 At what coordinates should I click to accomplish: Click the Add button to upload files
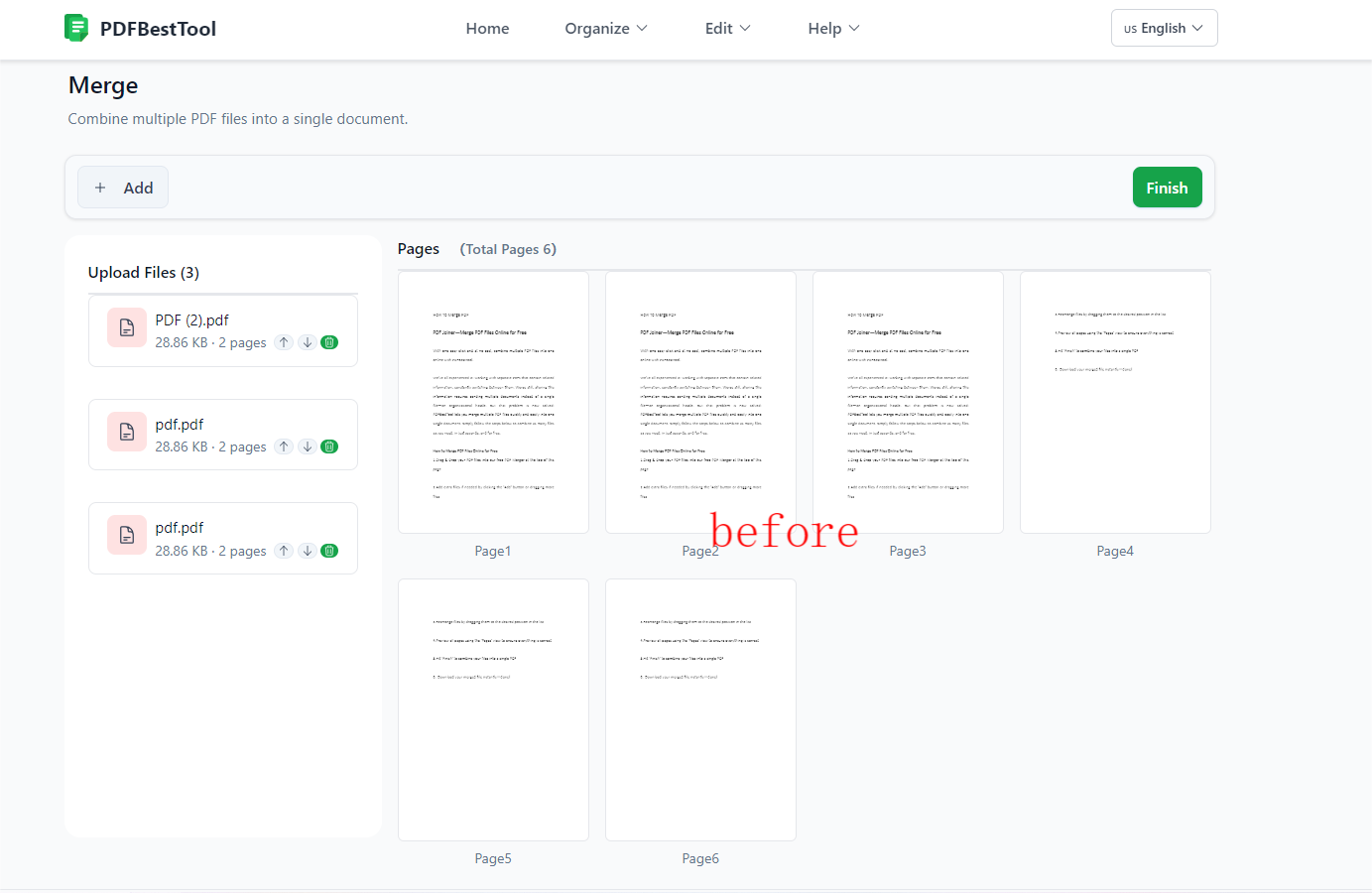(x=122, y=187)
